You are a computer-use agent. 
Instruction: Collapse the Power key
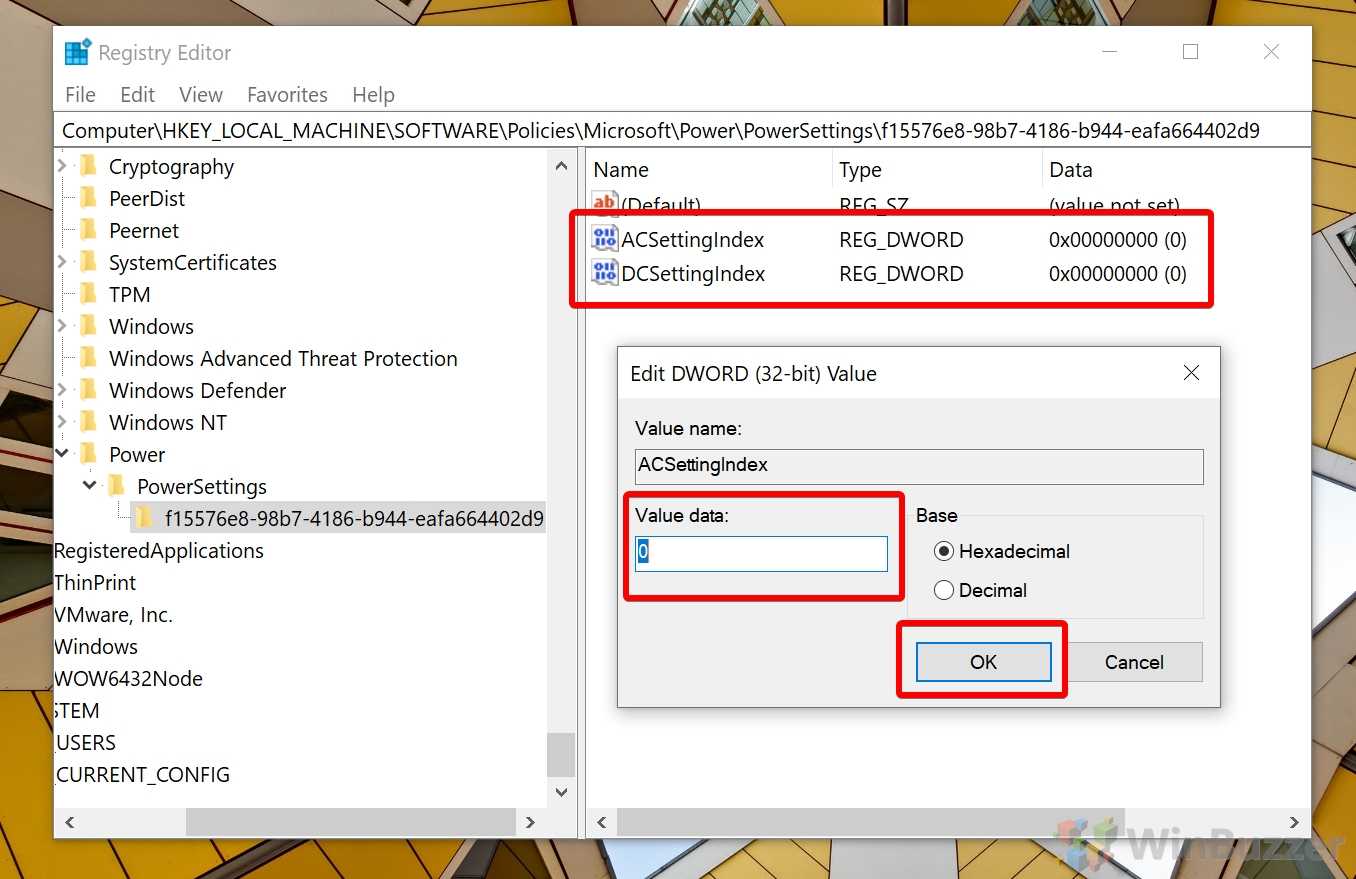pyautogui.click(x=62, y=454)
